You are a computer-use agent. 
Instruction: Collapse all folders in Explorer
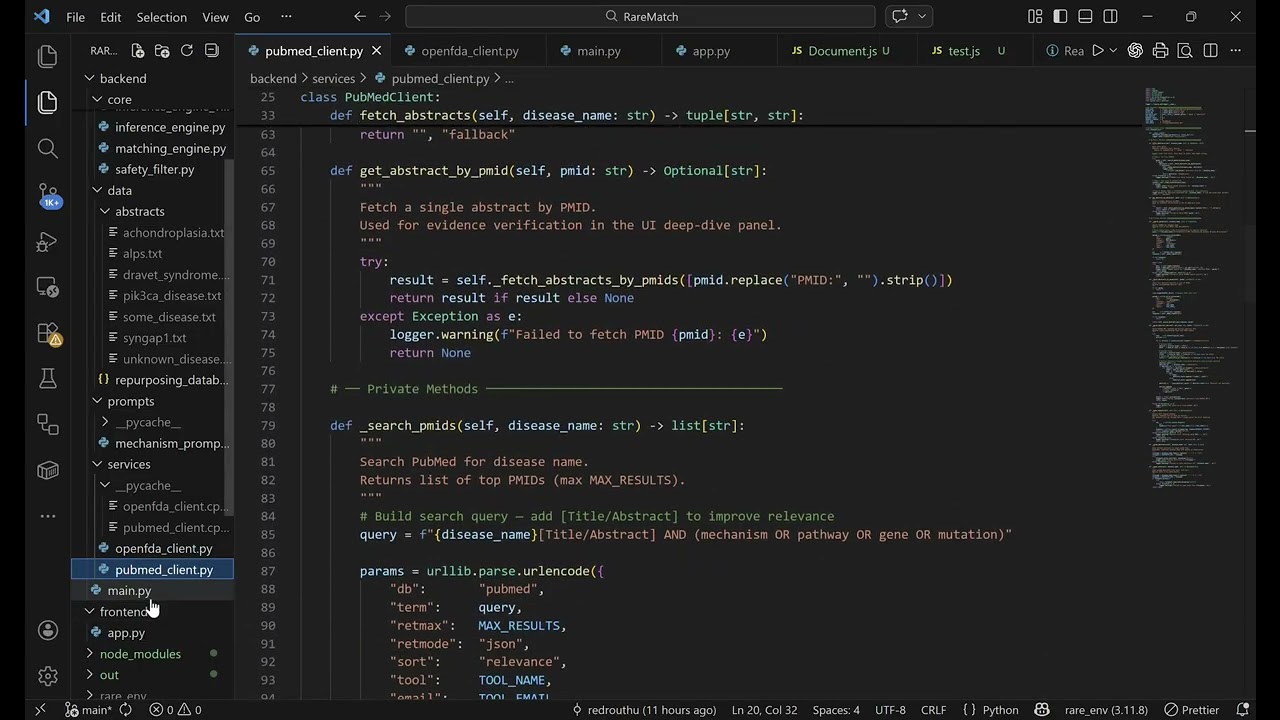tap(212, 51)
